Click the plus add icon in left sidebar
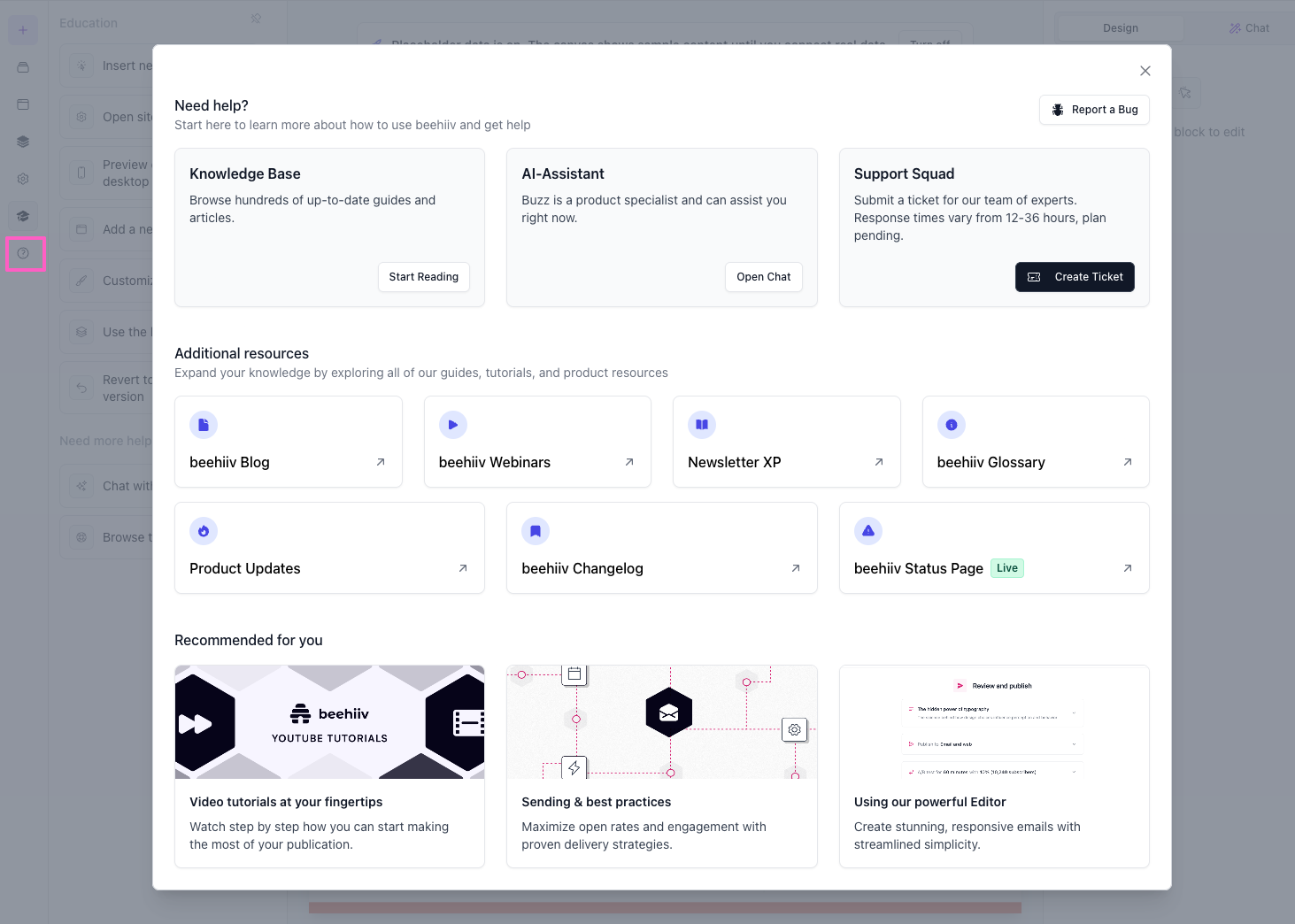 (23, 30)
